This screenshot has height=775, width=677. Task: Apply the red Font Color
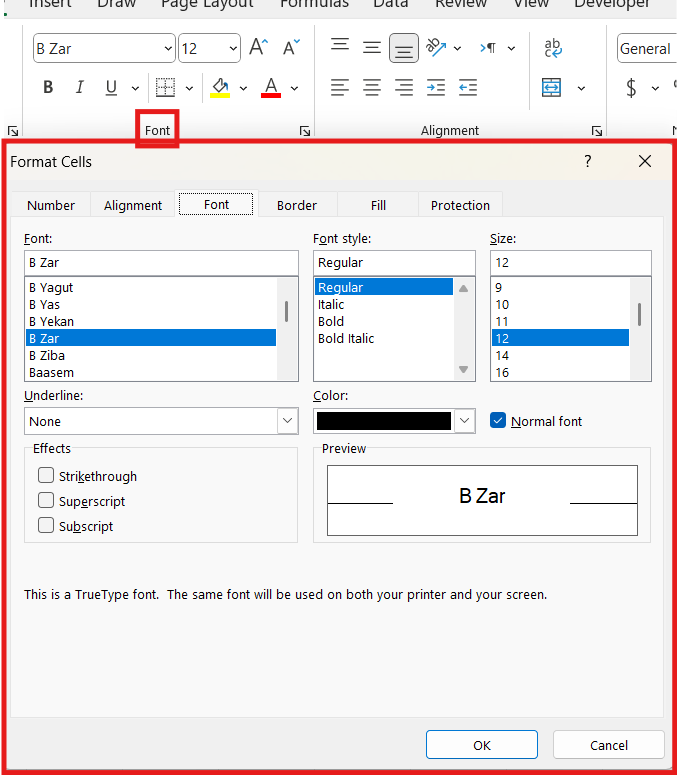[x=271, y=87]
